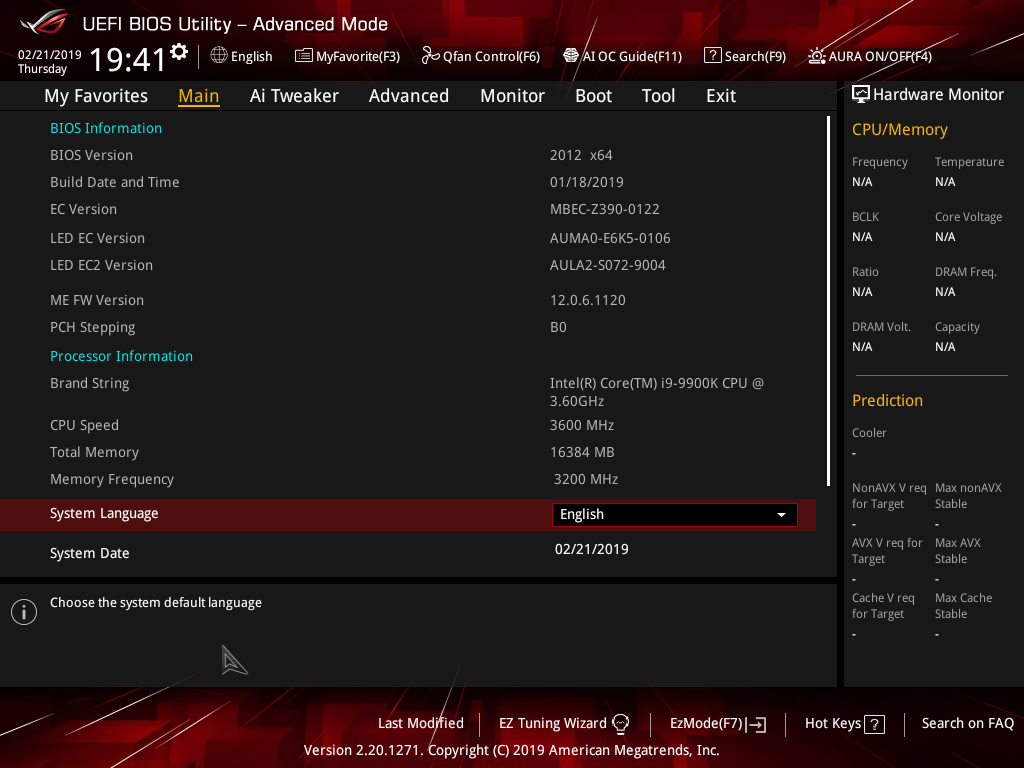
Task: Click the CPU Speed 3600 MHz value
Action: click(582, 425)
